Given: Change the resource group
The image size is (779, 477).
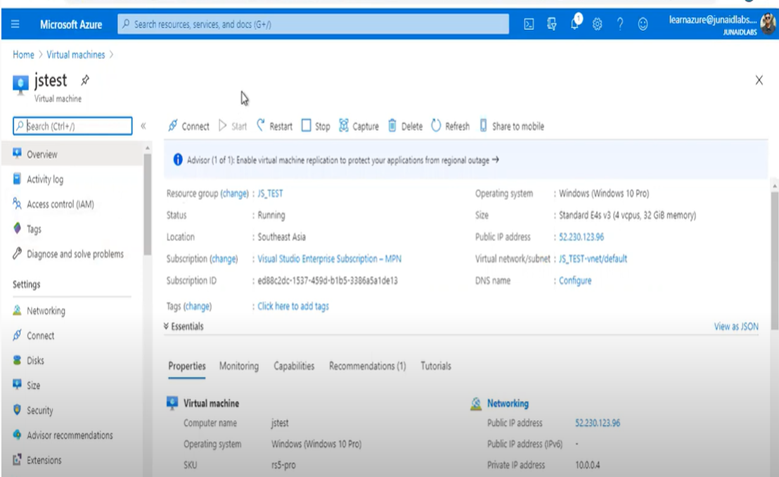Looking at the screenshot, I should (234, 193).
